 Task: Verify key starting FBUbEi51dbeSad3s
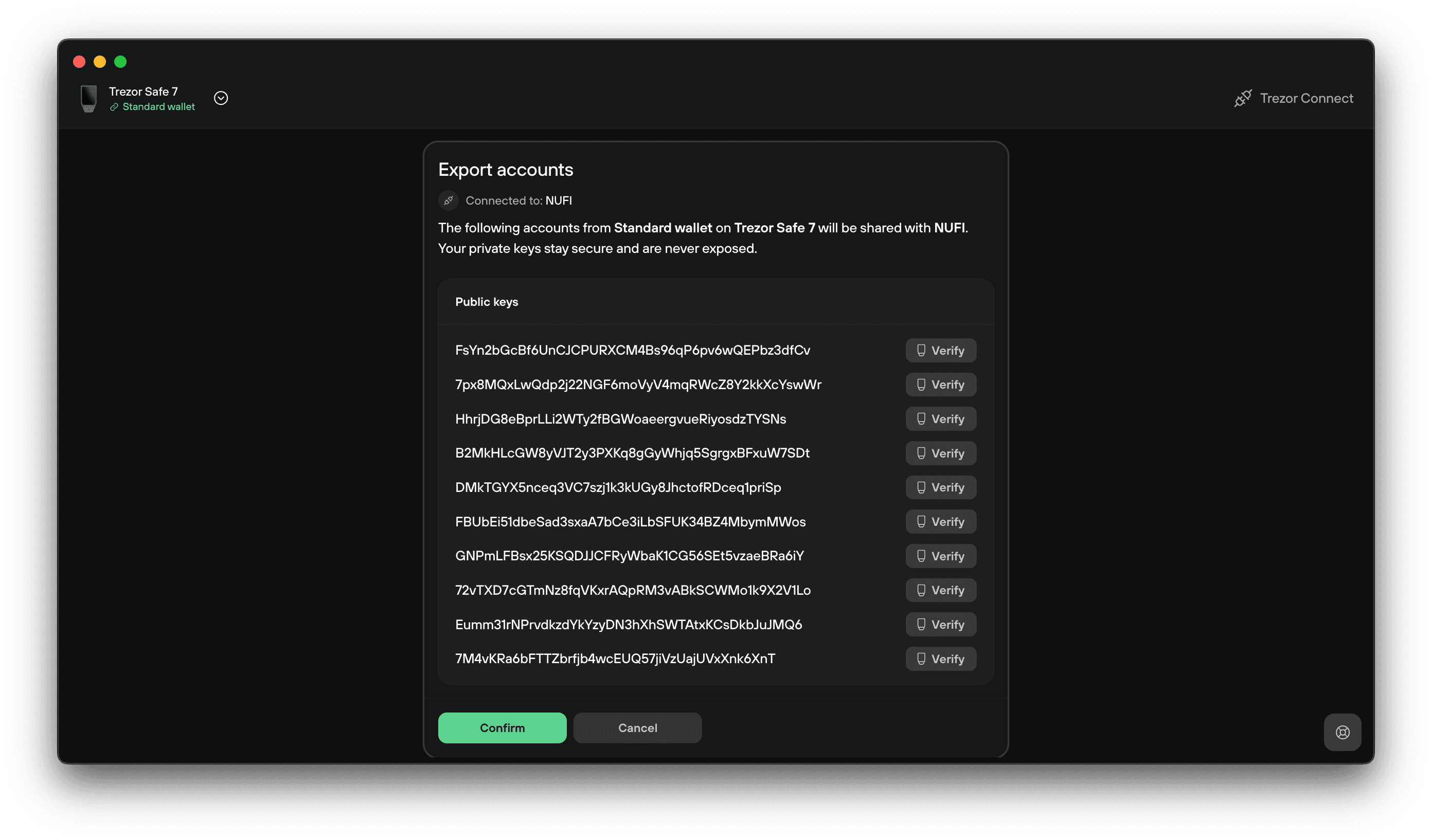coord(941,521)
